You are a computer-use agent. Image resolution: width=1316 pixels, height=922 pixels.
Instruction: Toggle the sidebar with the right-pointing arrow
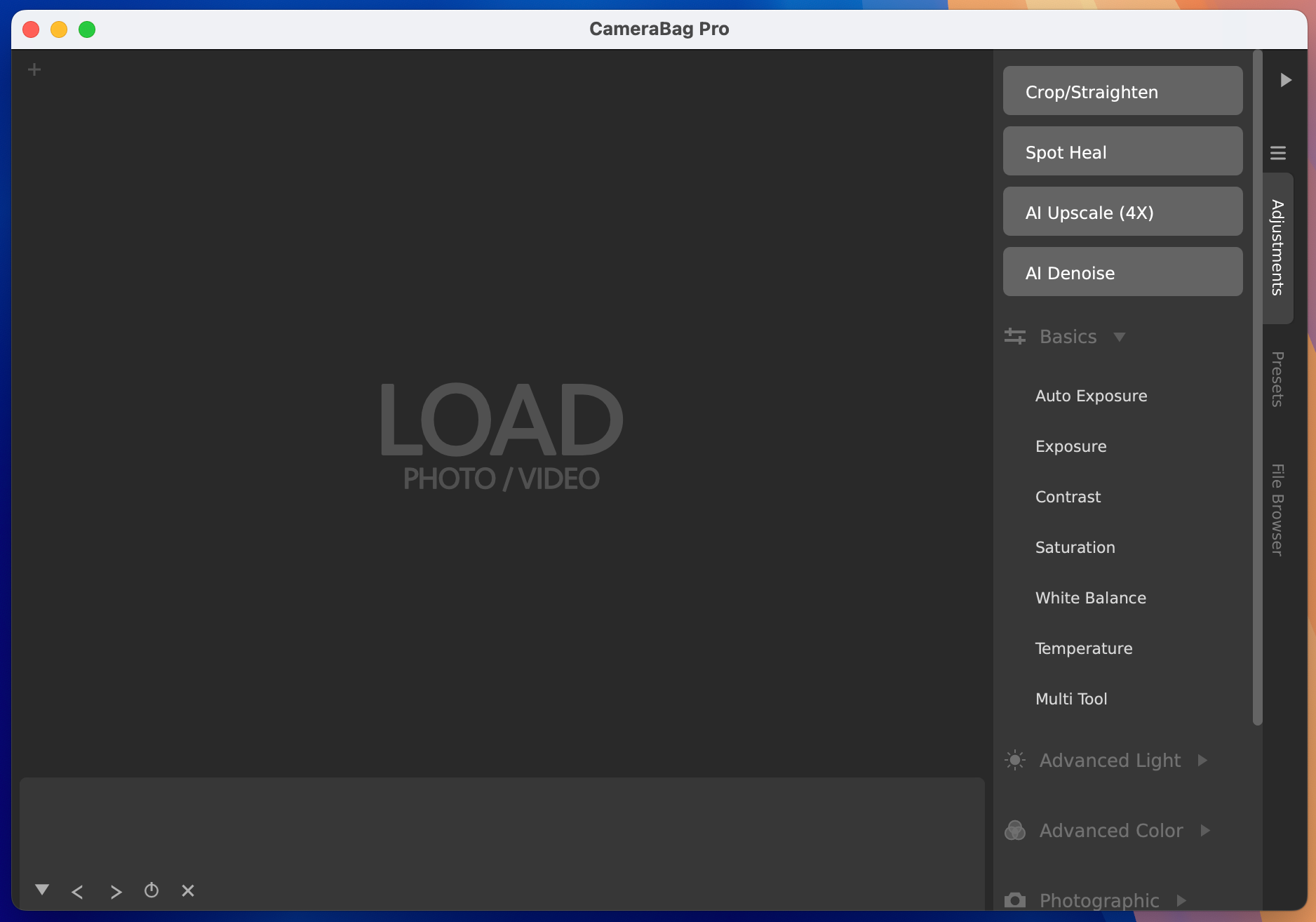(x=1287, y=80)
